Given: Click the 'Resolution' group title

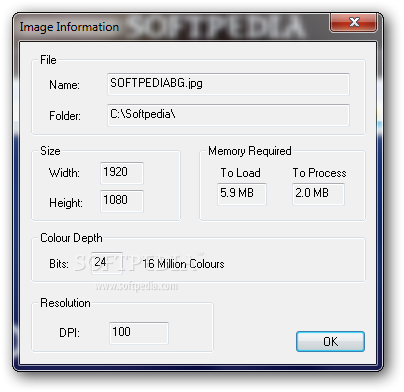Looking at the screenshot, I should tap(65, 303).
